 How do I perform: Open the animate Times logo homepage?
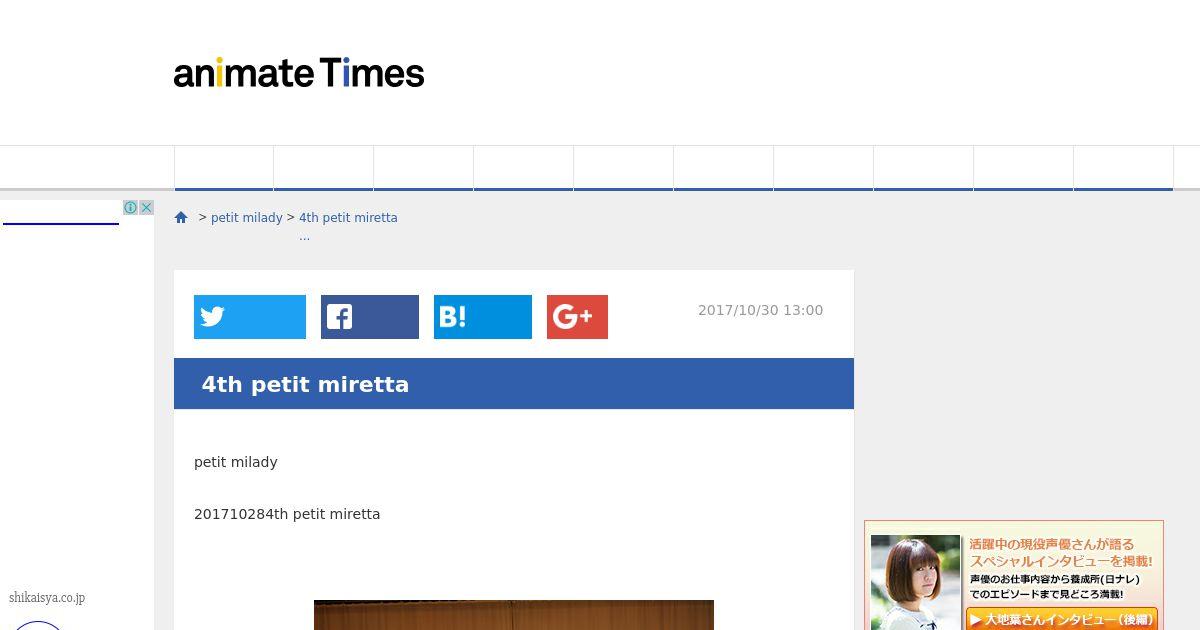[299, 73]
